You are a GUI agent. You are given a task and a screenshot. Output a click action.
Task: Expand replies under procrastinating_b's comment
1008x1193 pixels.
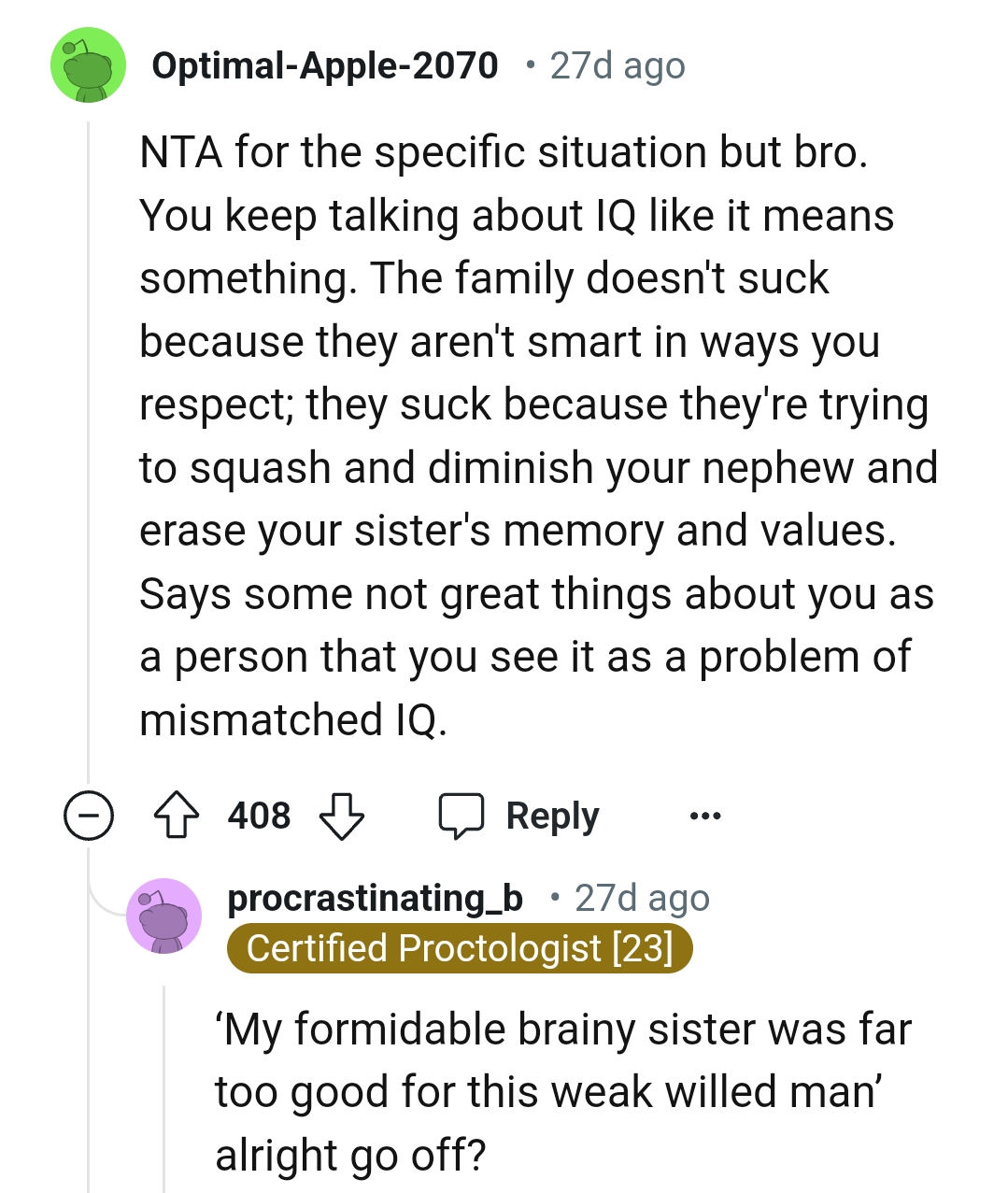point(164,916)
